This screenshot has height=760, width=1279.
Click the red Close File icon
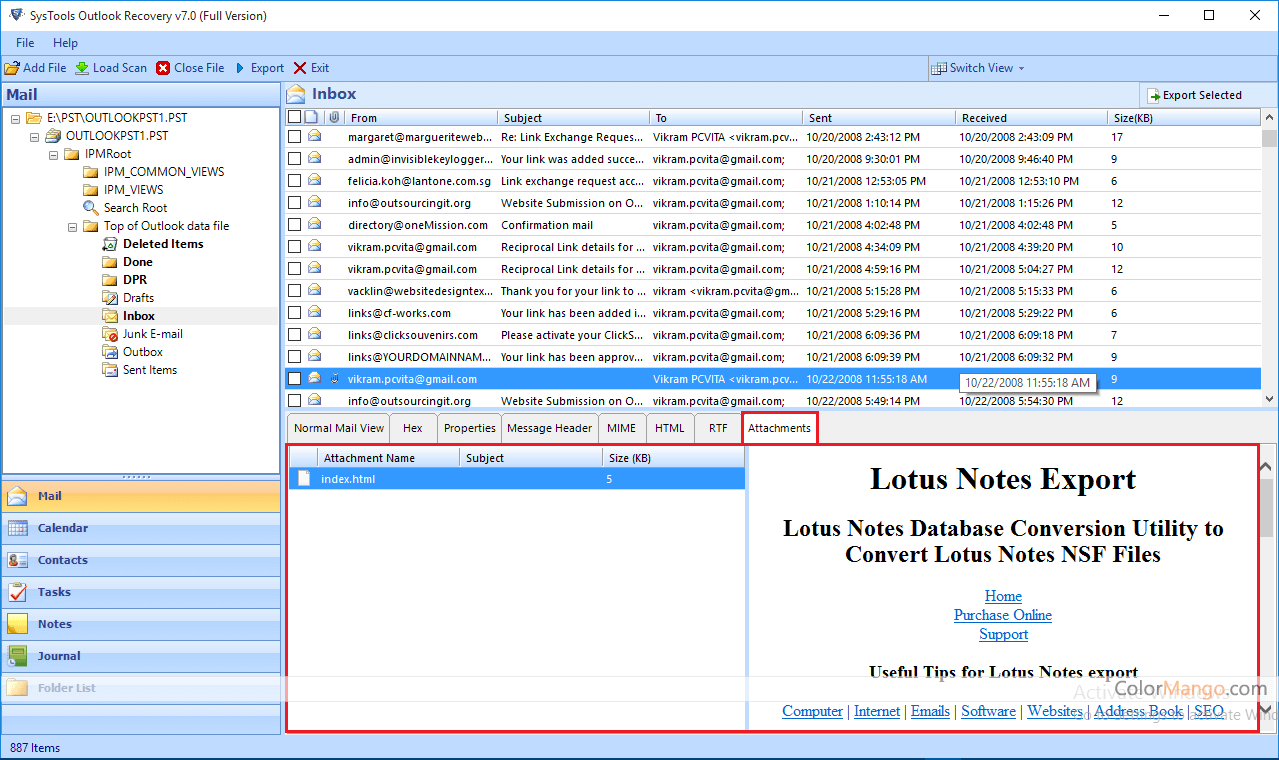(163, 68)
